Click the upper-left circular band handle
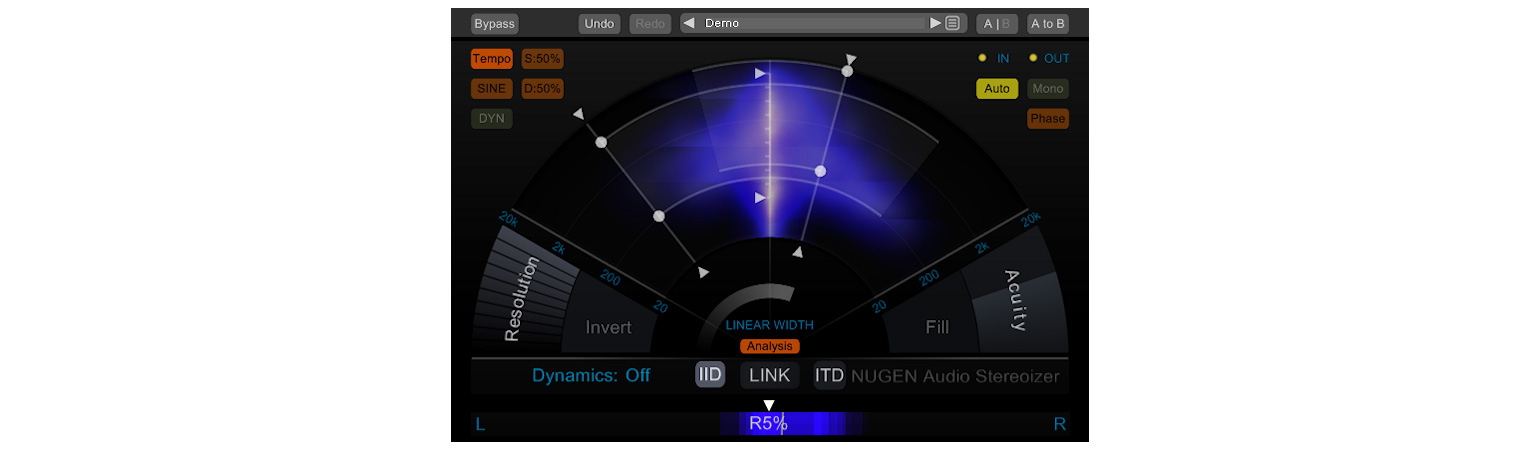 point(601,143)
